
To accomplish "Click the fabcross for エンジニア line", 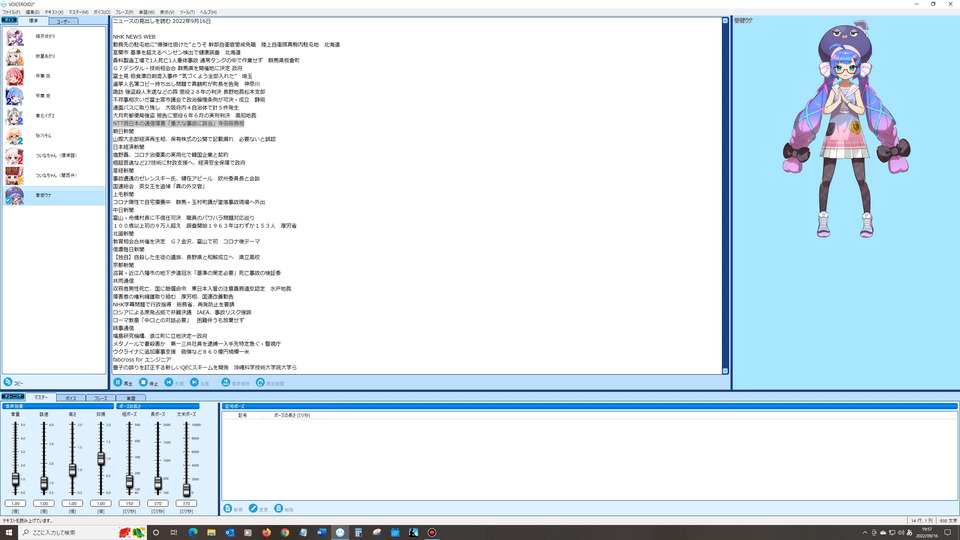I will (x=141, y=360).
